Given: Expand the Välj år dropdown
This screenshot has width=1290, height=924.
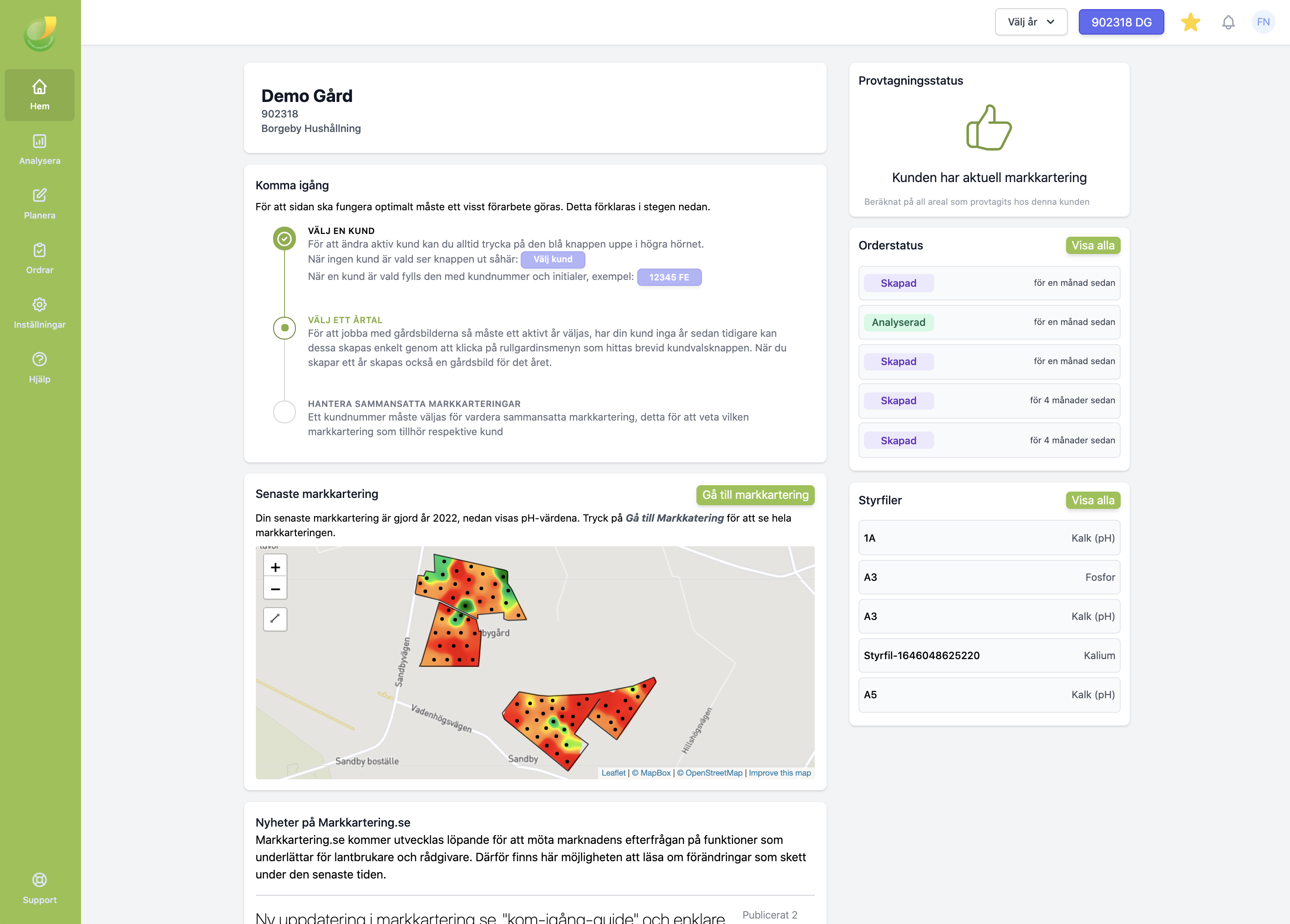Looking at the screenshot, I should pyautogui.click(x=1031, y=22).
